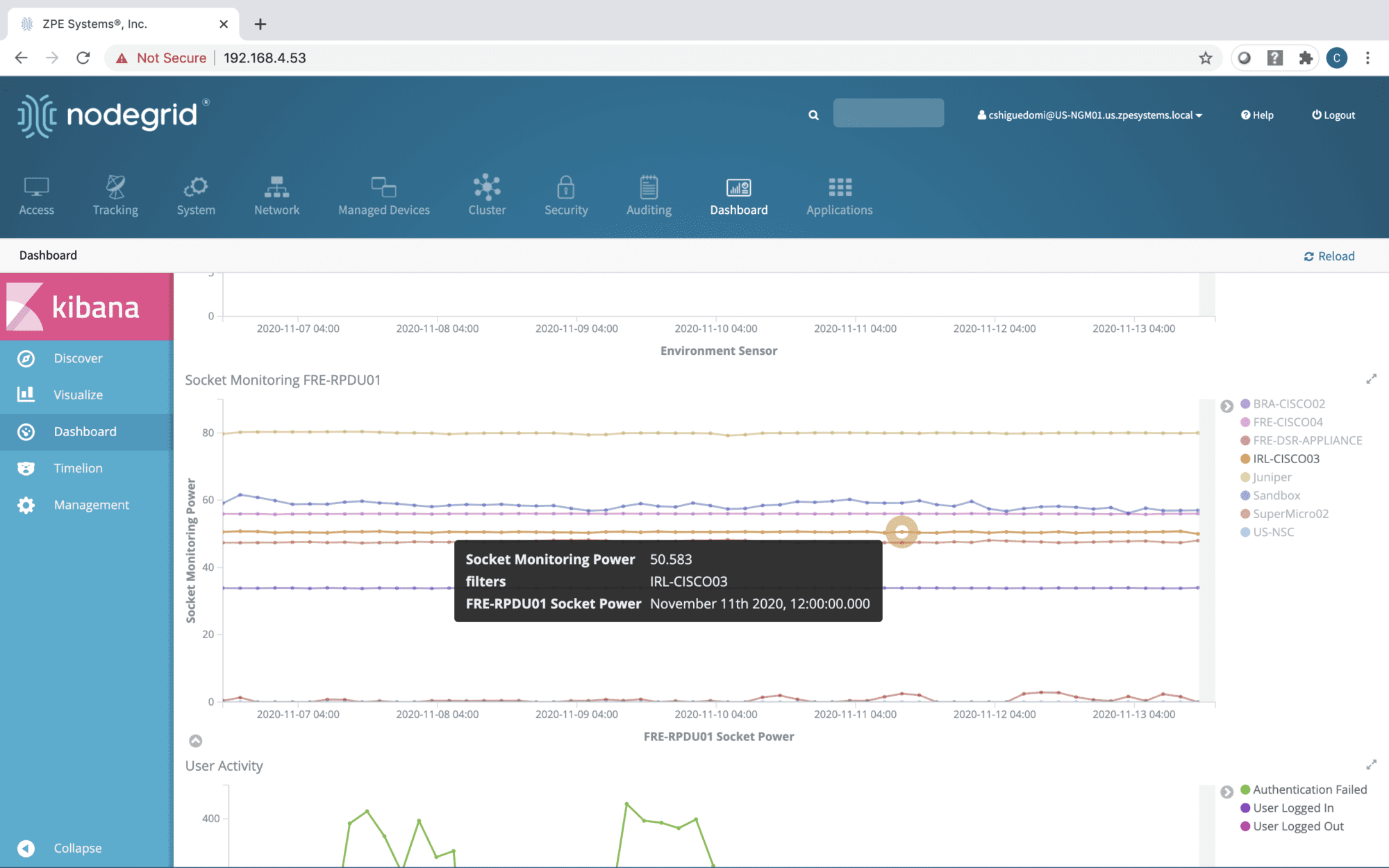
Task: Open the user account dropdown menu
Action: point(1090,115)
